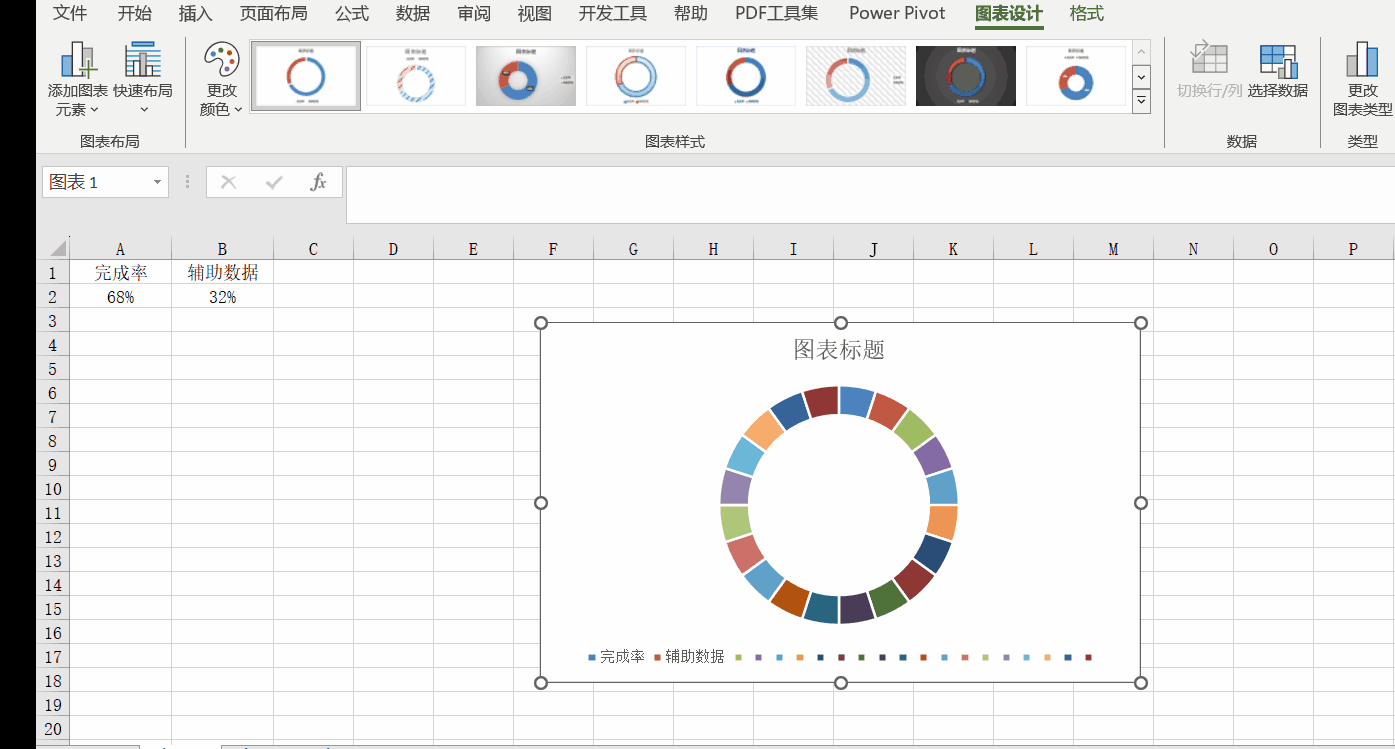Select cell A2 containing 68%

click(120, 297)
